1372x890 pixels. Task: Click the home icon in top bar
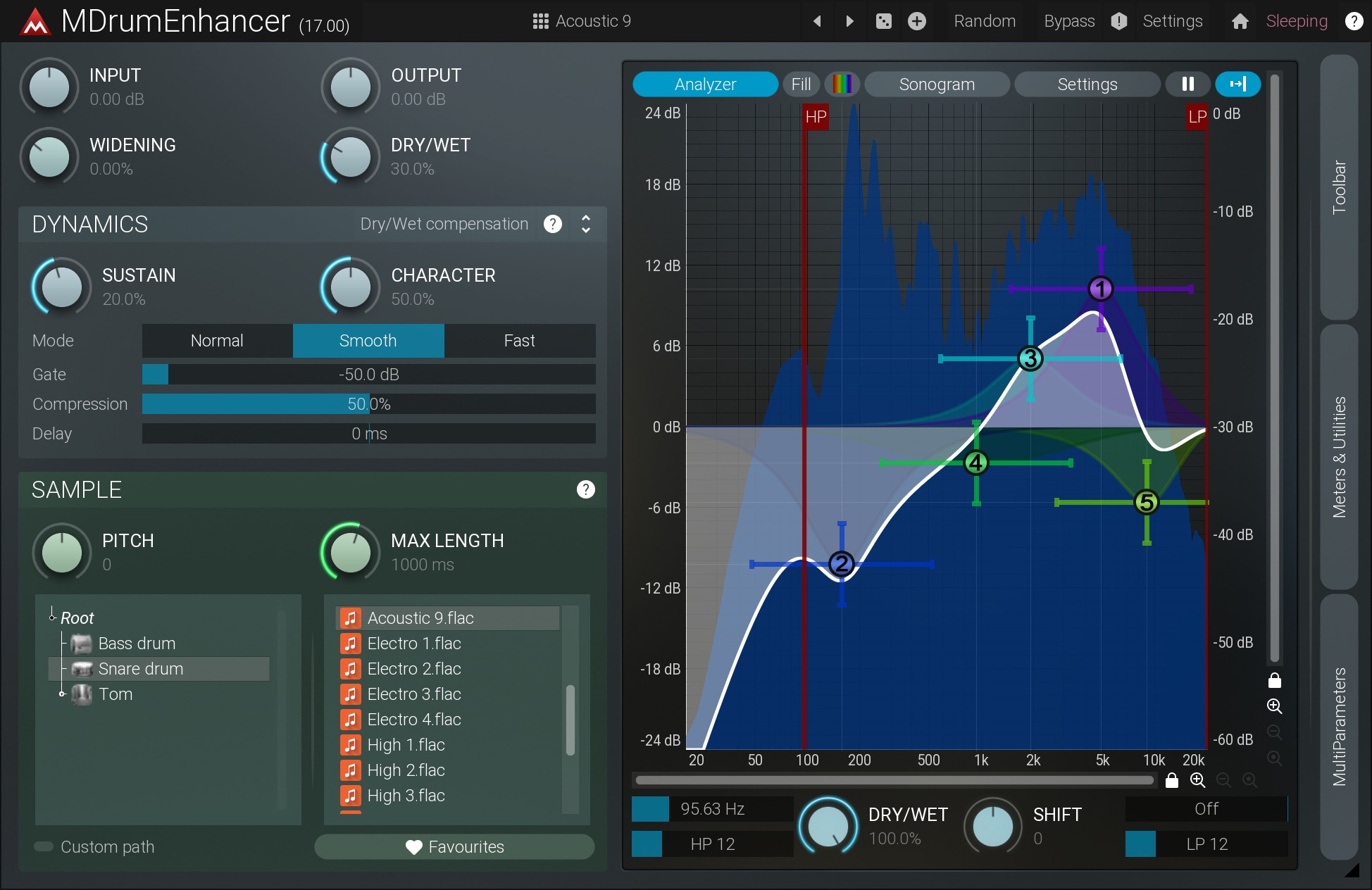[1240, 21]
